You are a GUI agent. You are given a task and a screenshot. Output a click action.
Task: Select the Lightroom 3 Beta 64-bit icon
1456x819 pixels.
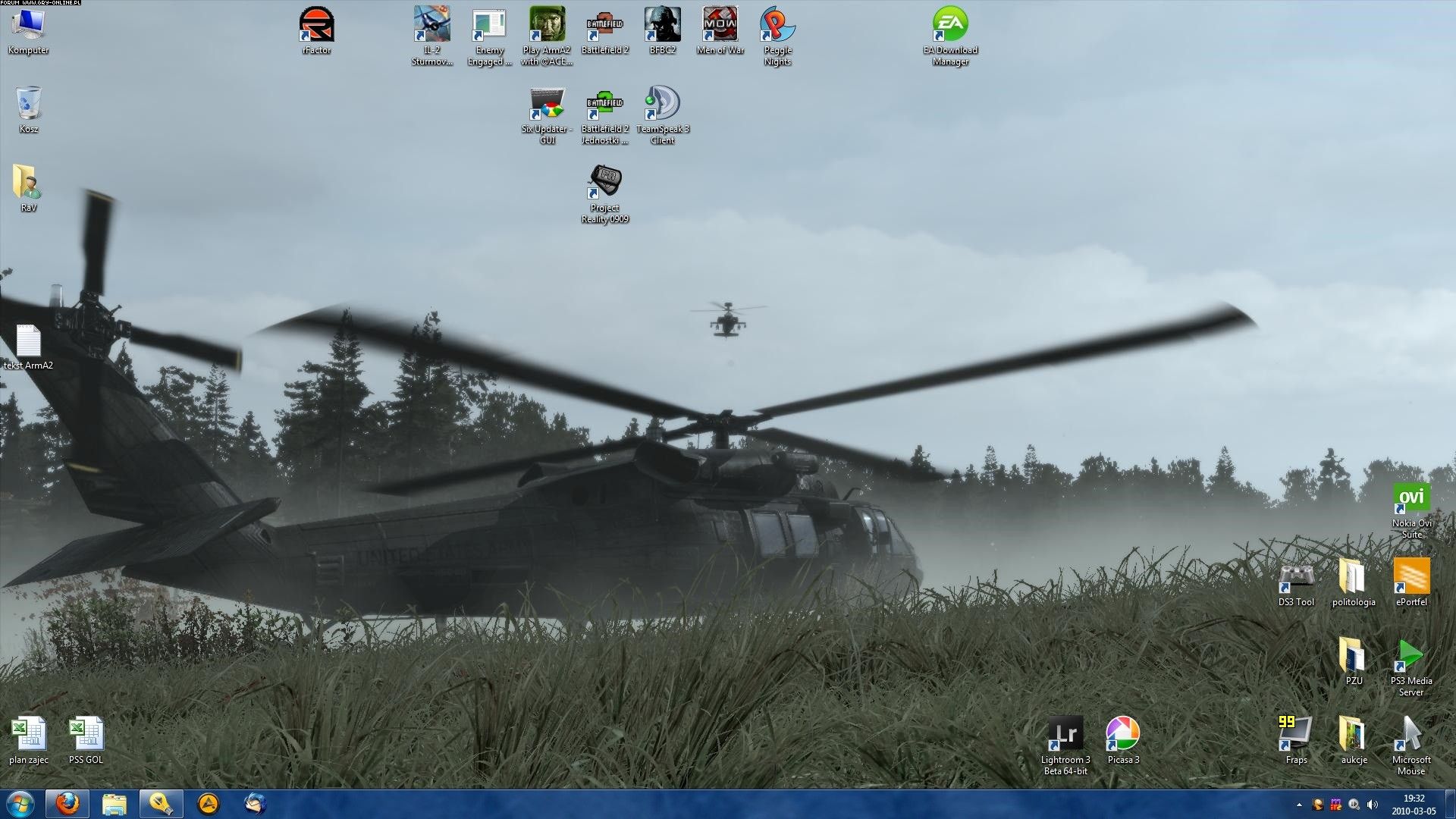(x=1065, y=736)
